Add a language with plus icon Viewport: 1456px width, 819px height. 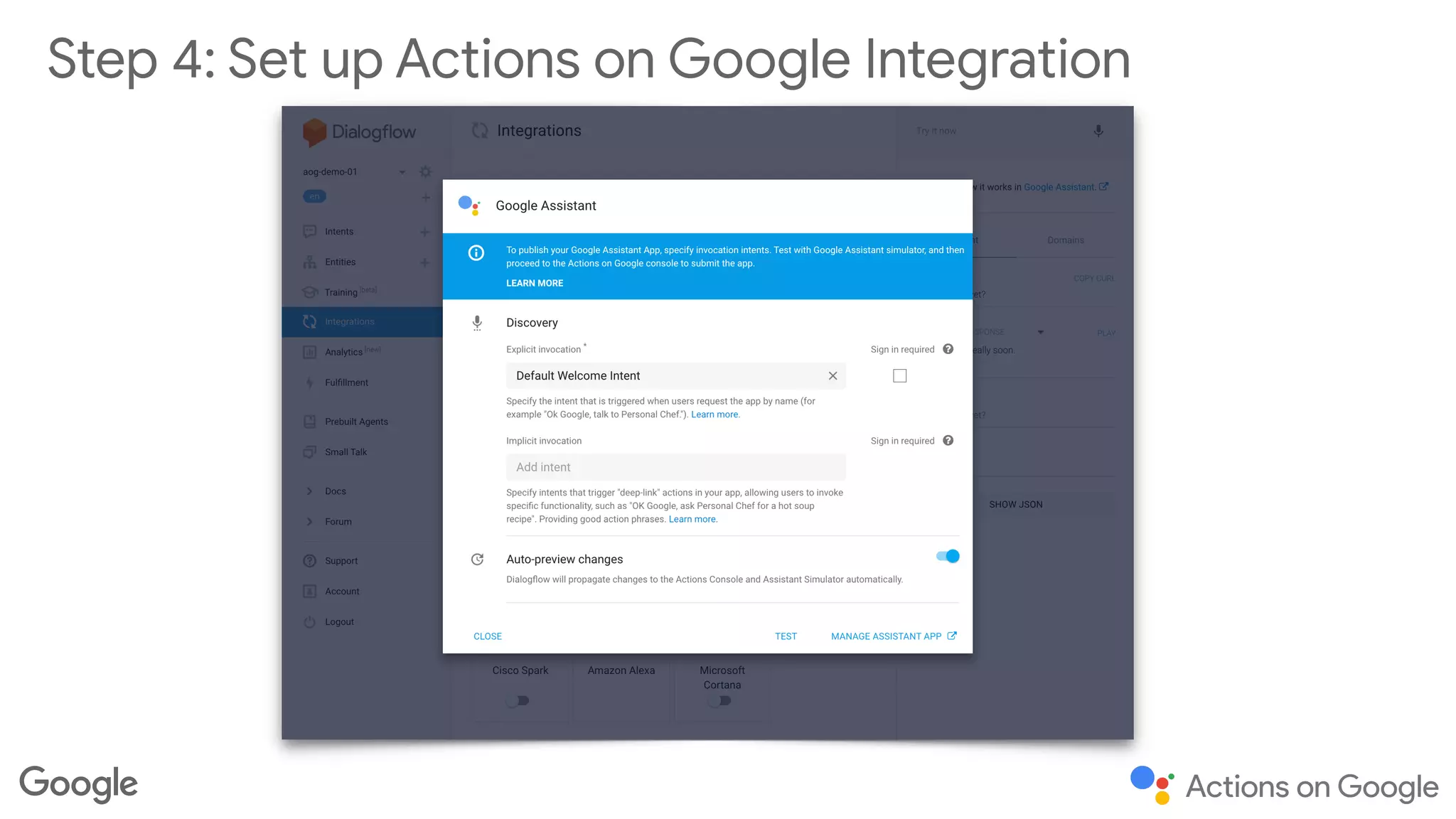[425, 197]
